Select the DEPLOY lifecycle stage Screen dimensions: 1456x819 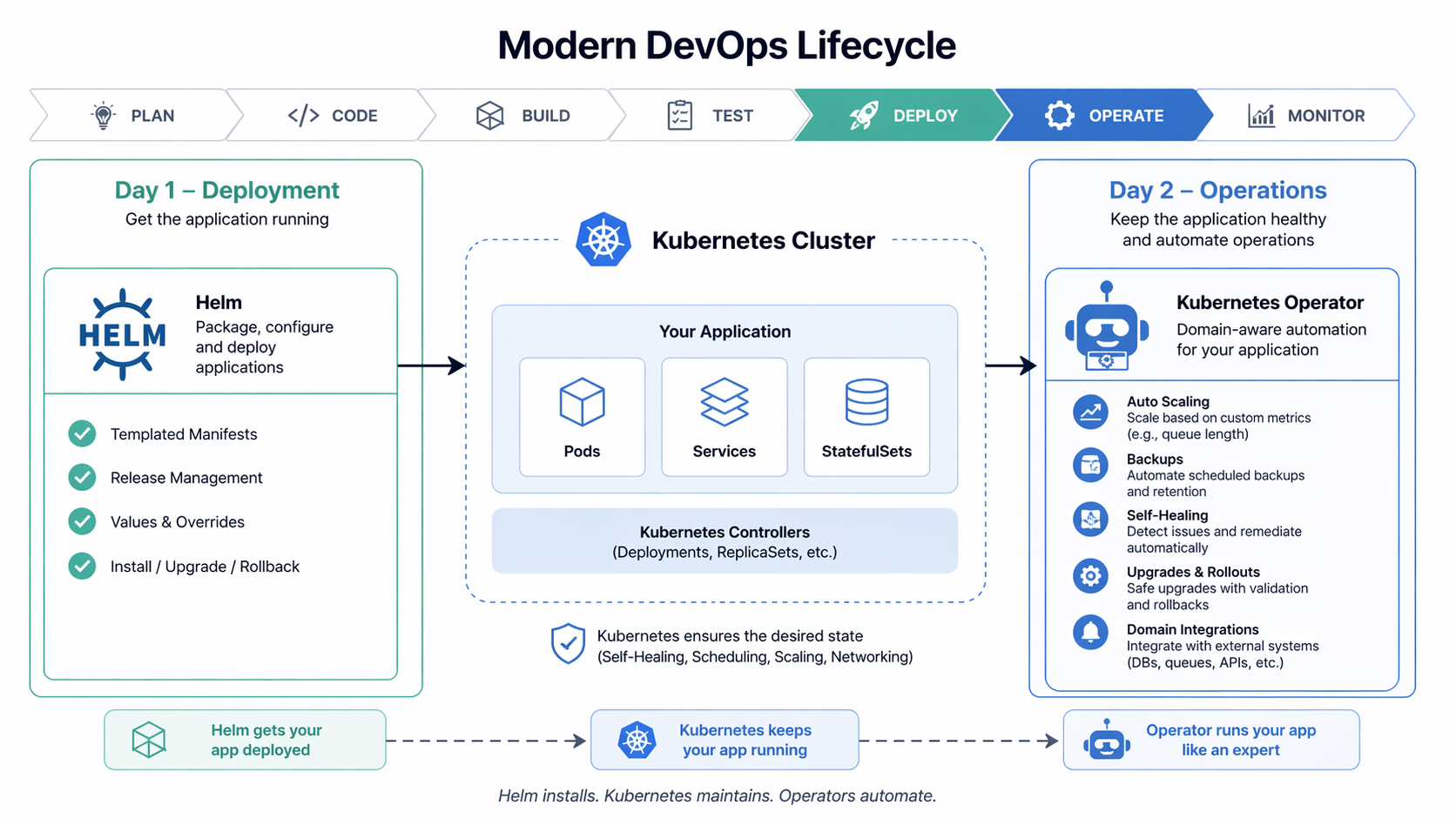(x=904, y=115)
